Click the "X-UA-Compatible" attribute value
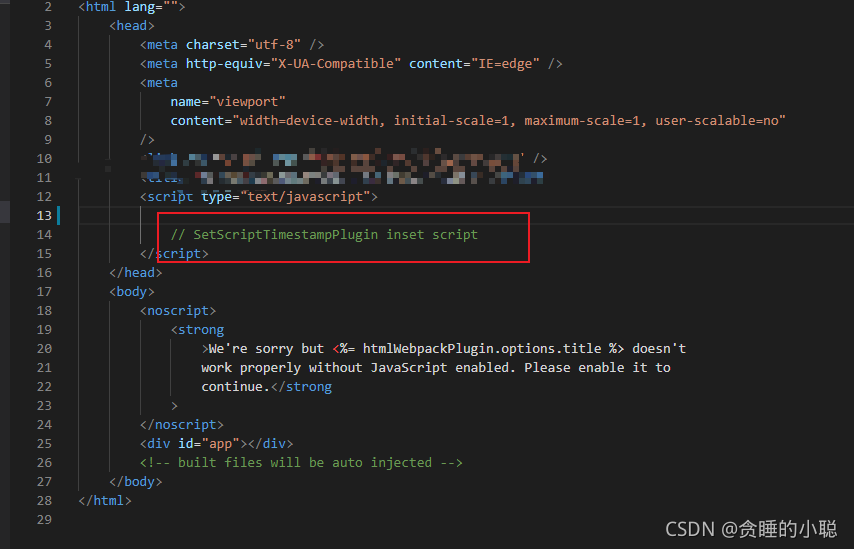The height and width of the screenshot is (549, 854). [336, 64]
